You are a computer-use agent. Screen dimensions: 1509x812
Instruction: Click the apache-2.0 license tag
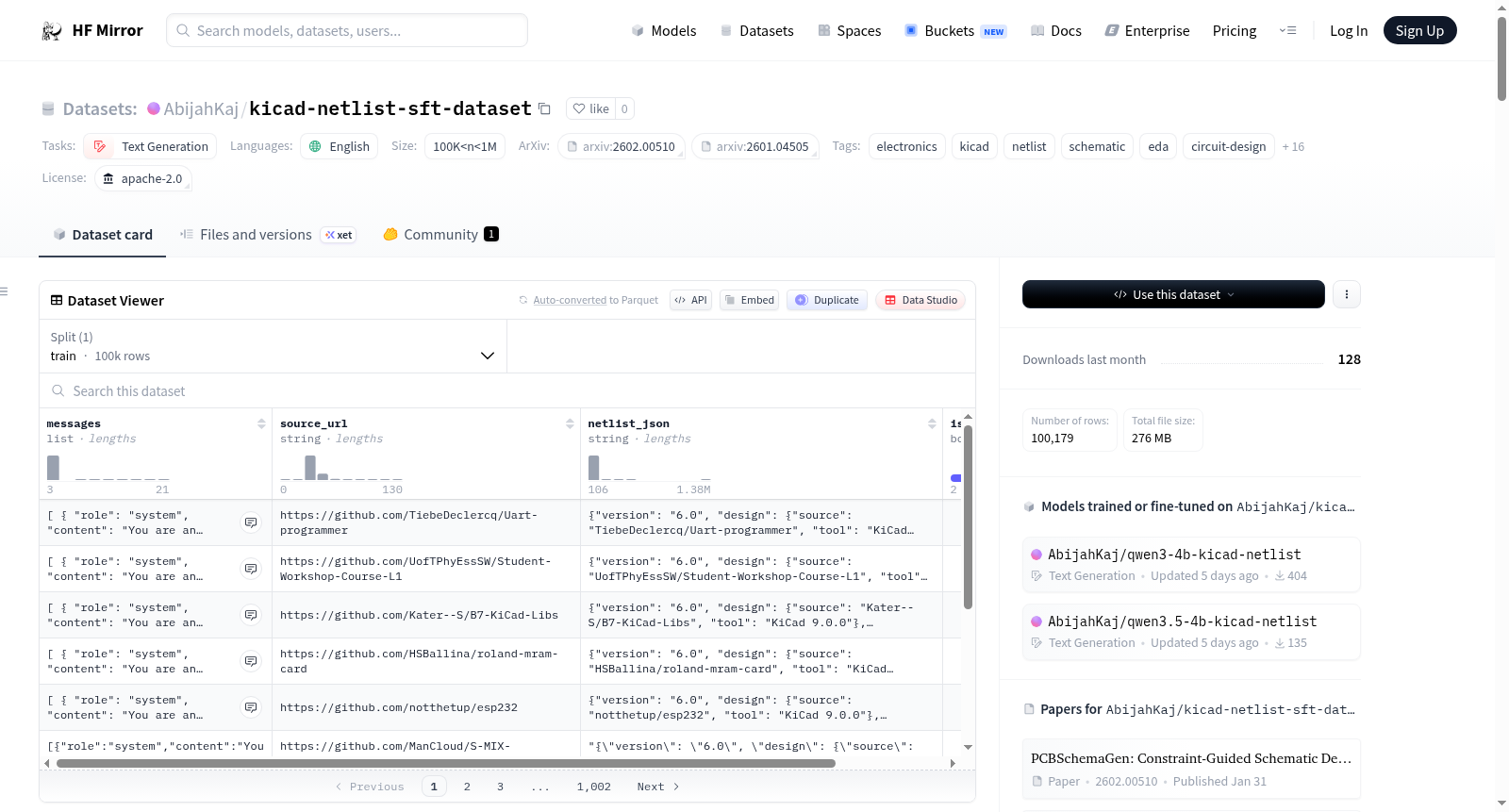coord(143,178)
